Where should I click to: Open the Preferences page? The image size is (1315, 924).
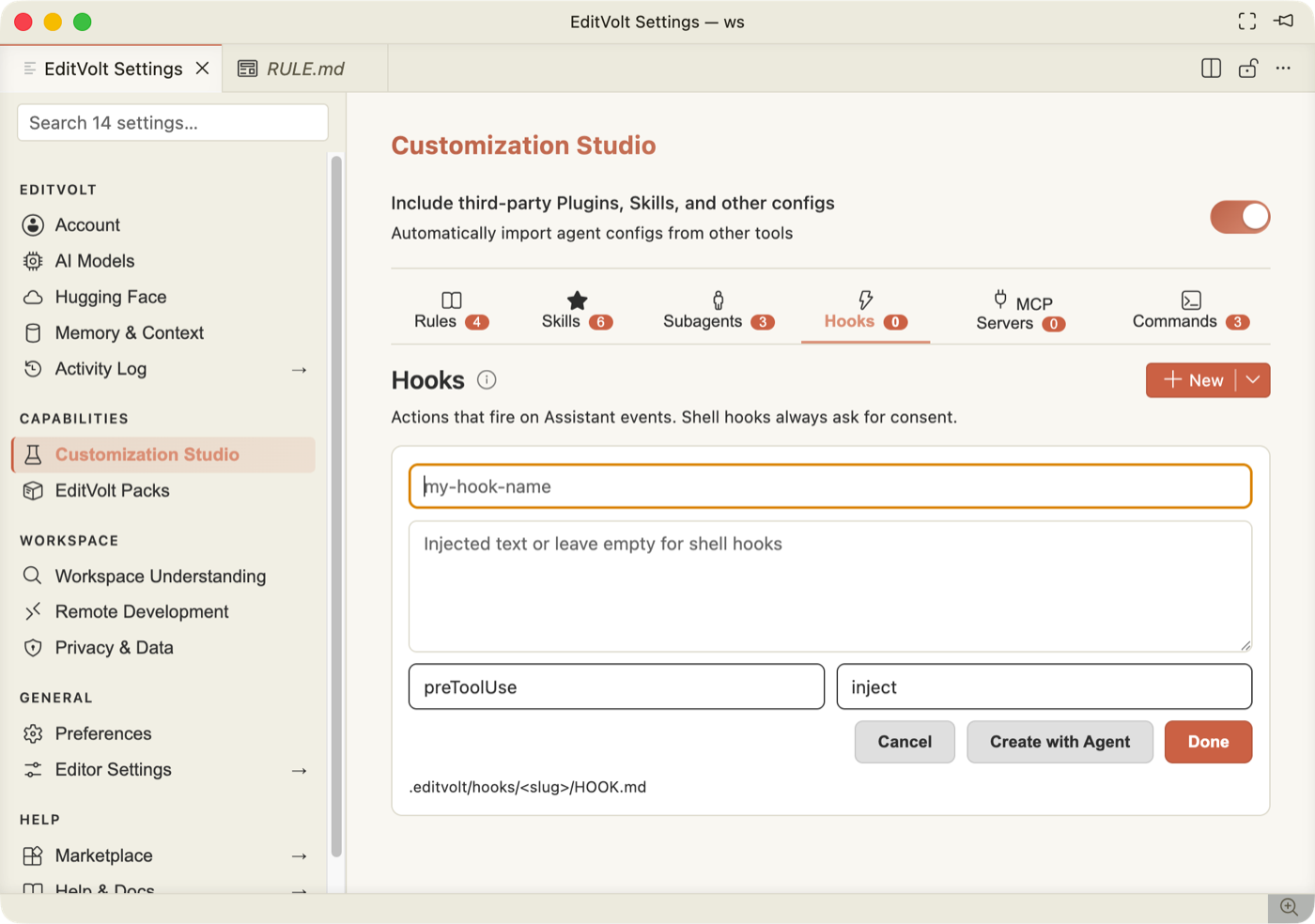[163, 733]
